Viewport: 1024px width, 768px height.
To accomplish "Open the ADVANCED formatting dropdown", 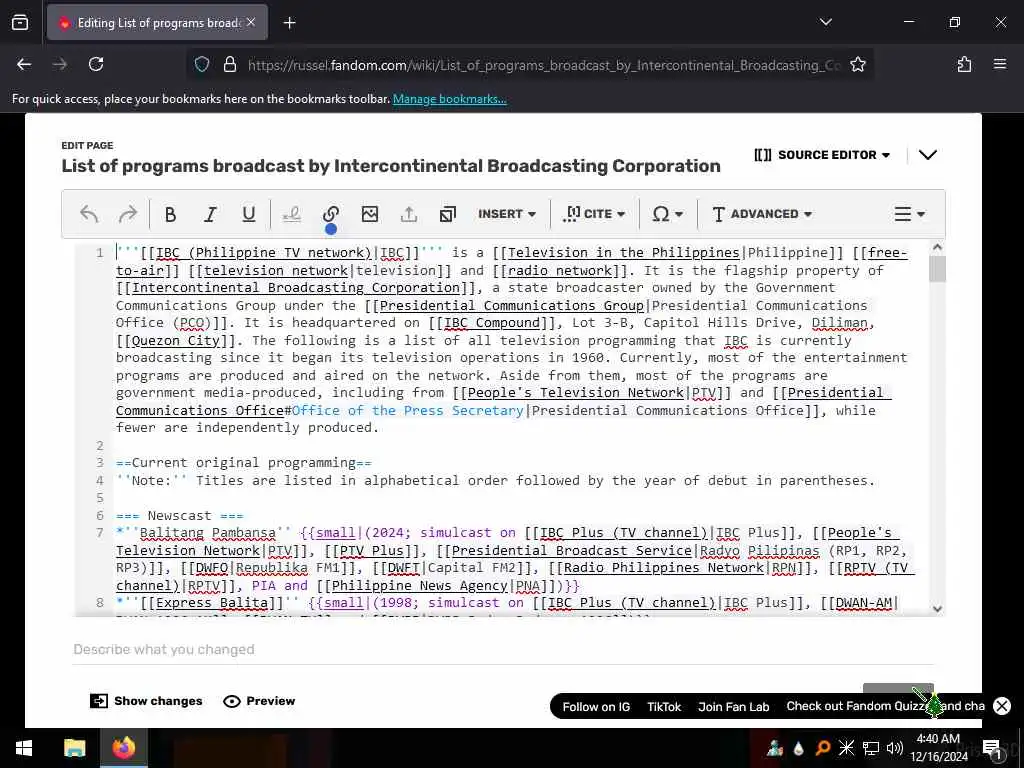I will coord(761,214).
